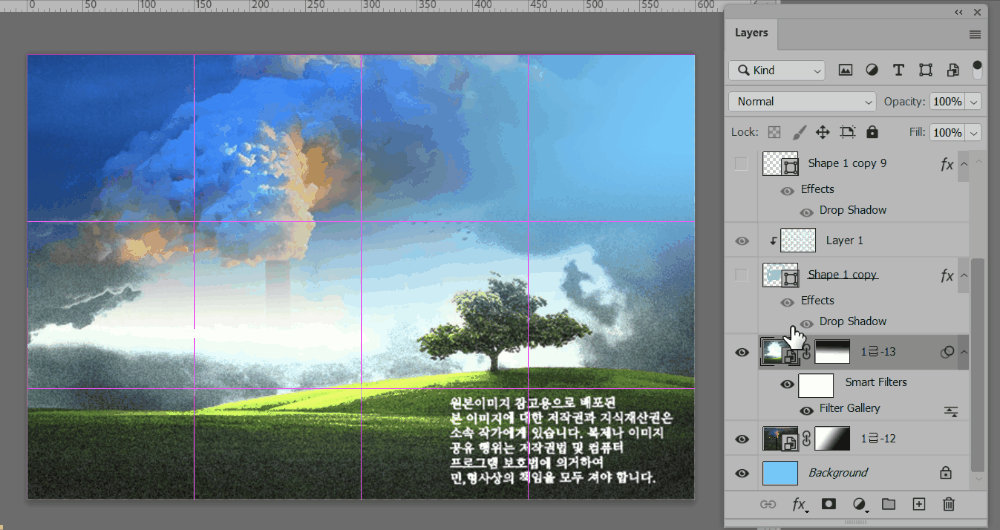Select the italic Background layer name
This screenshot has width=1000, height=530.
point(838,473)
